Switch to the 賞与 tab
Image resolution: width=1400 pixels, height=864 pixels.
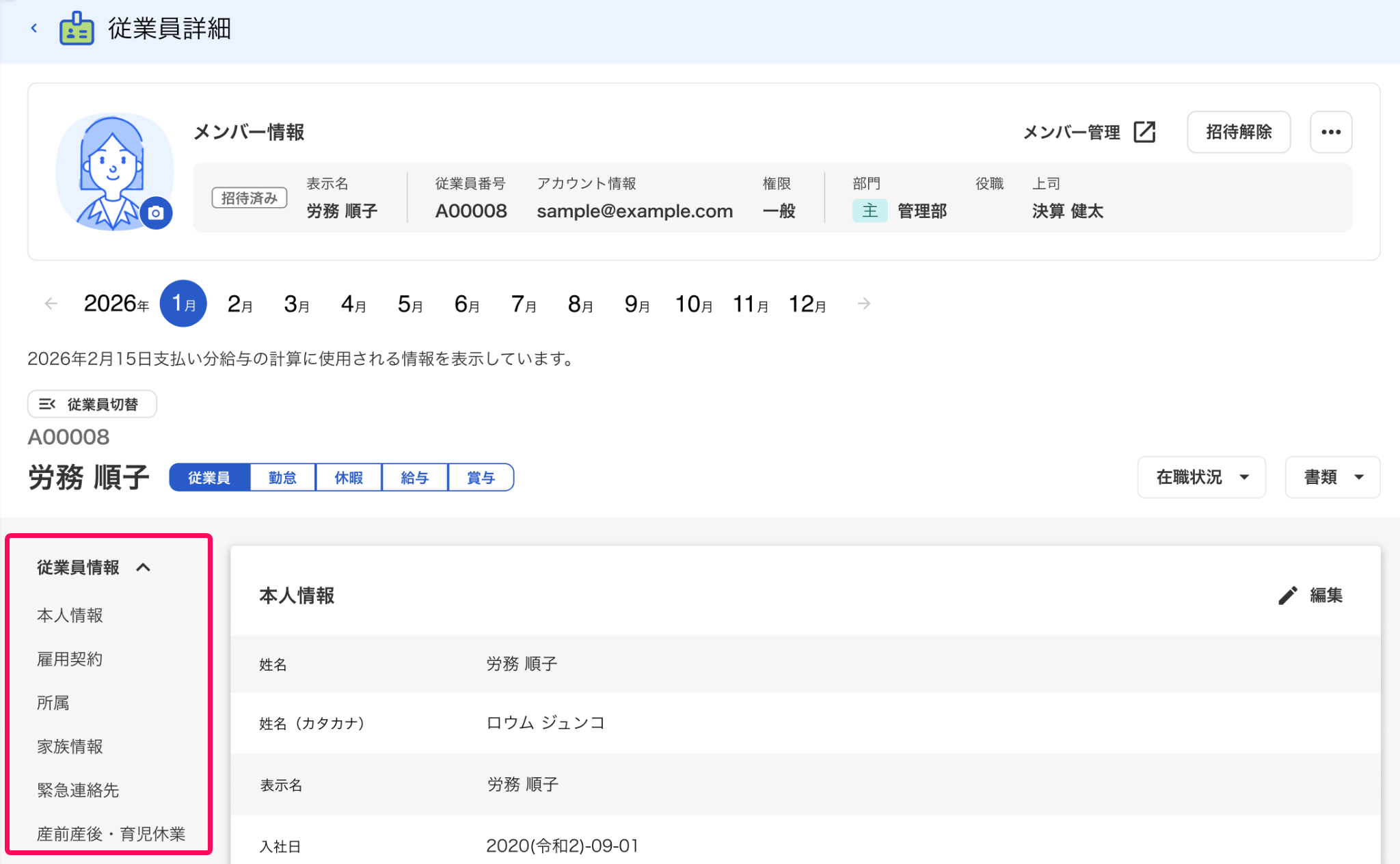point(481,477)
